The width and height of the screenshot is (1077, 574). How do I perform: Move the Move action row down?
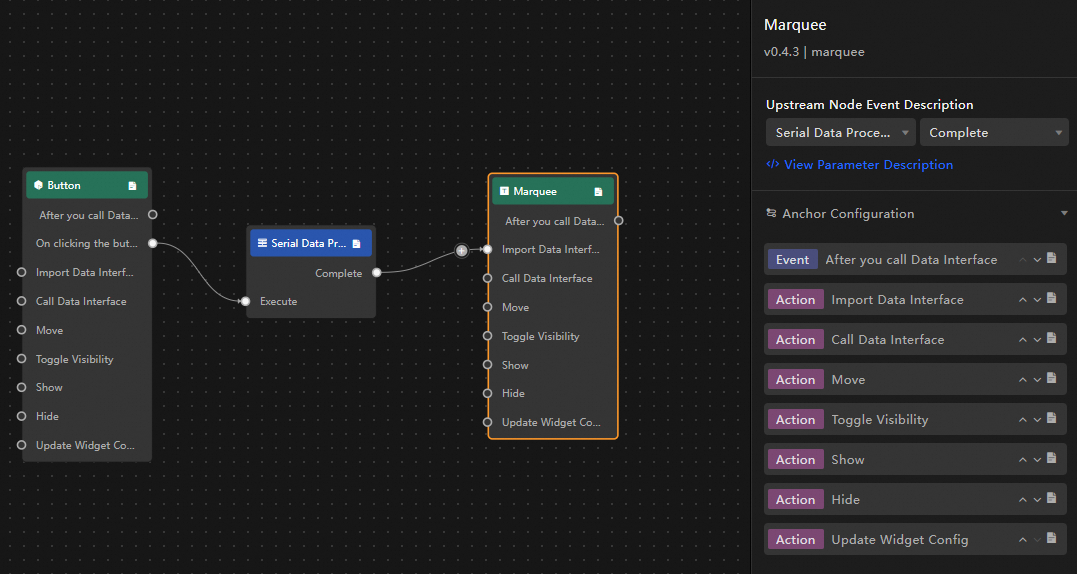(x=1037, y=380)
